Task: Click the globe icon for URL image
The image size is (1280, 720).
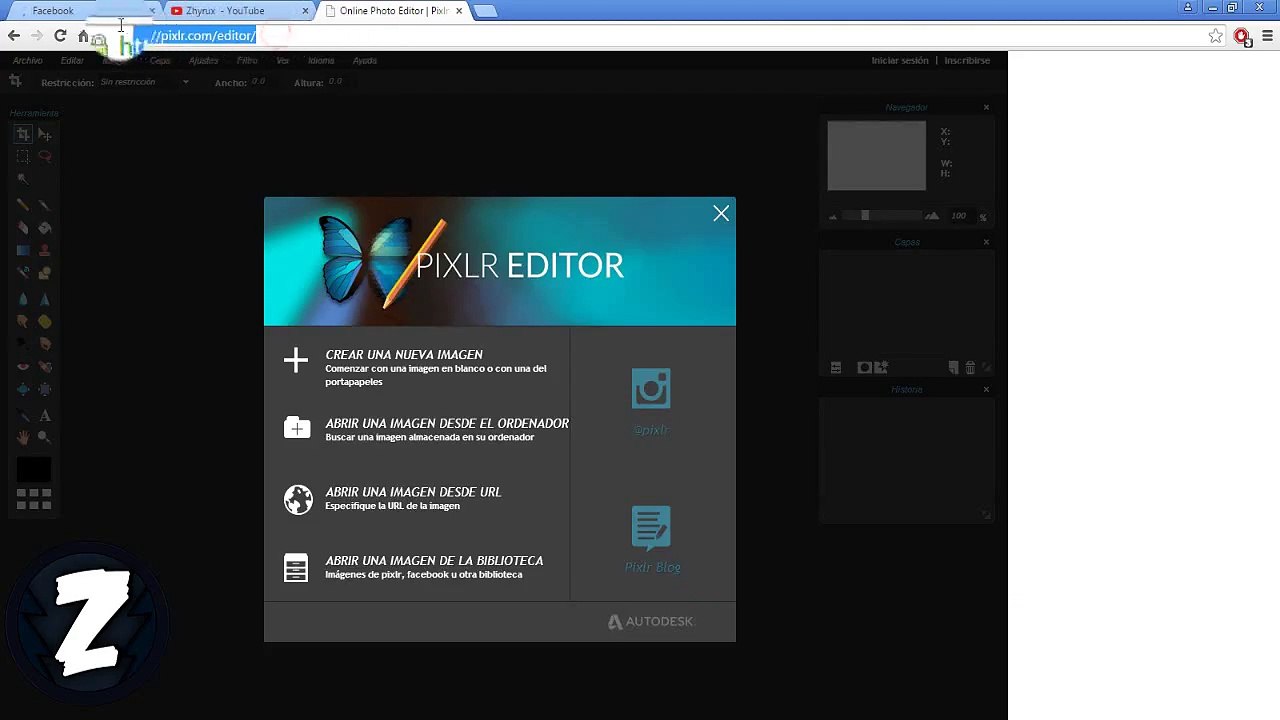Action: pyautogui.click(x=298, y=498)
